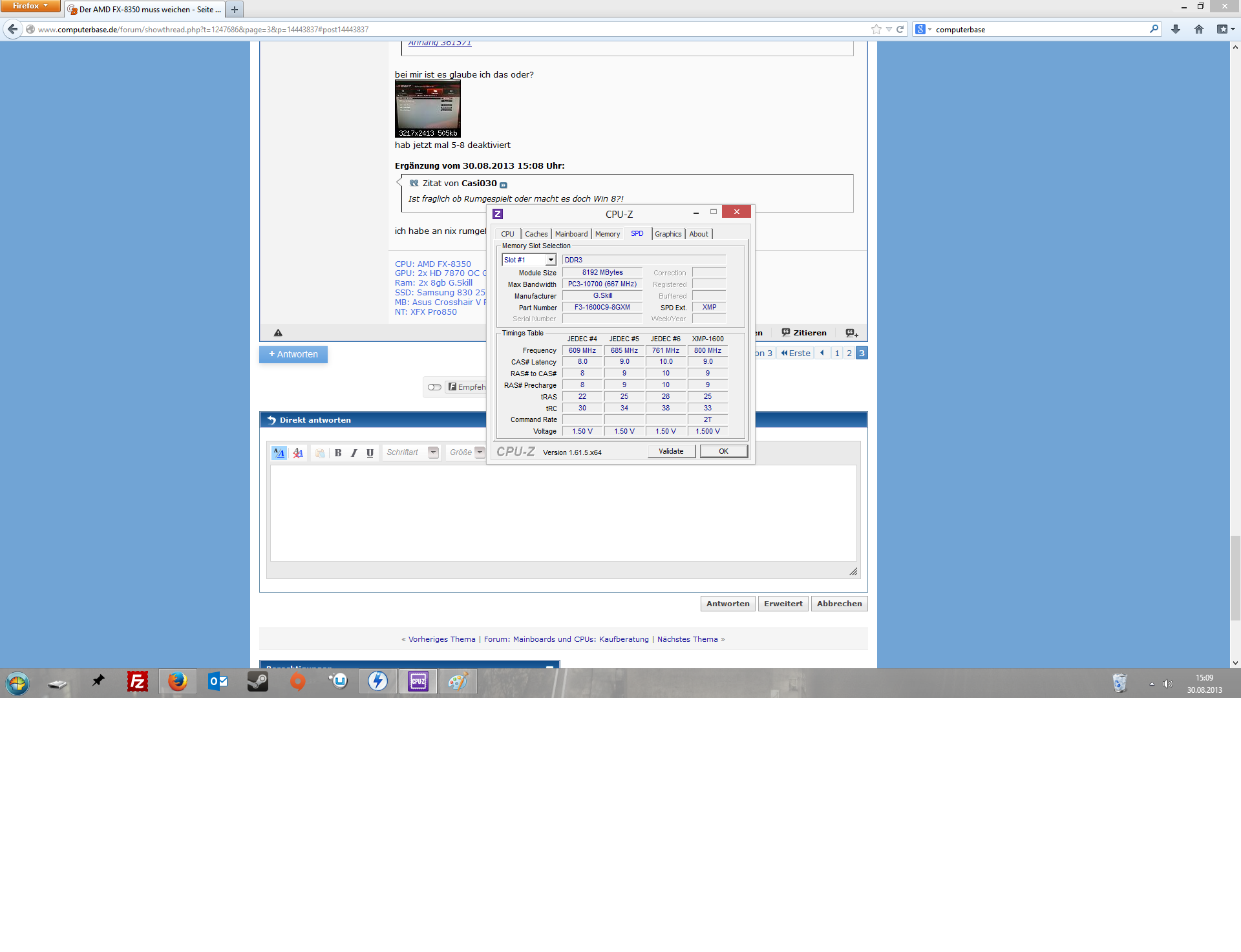Screen dimensions: 1241x952
Task: Click the multi-quote icon beside Zitieren
Action: (851, 333)
